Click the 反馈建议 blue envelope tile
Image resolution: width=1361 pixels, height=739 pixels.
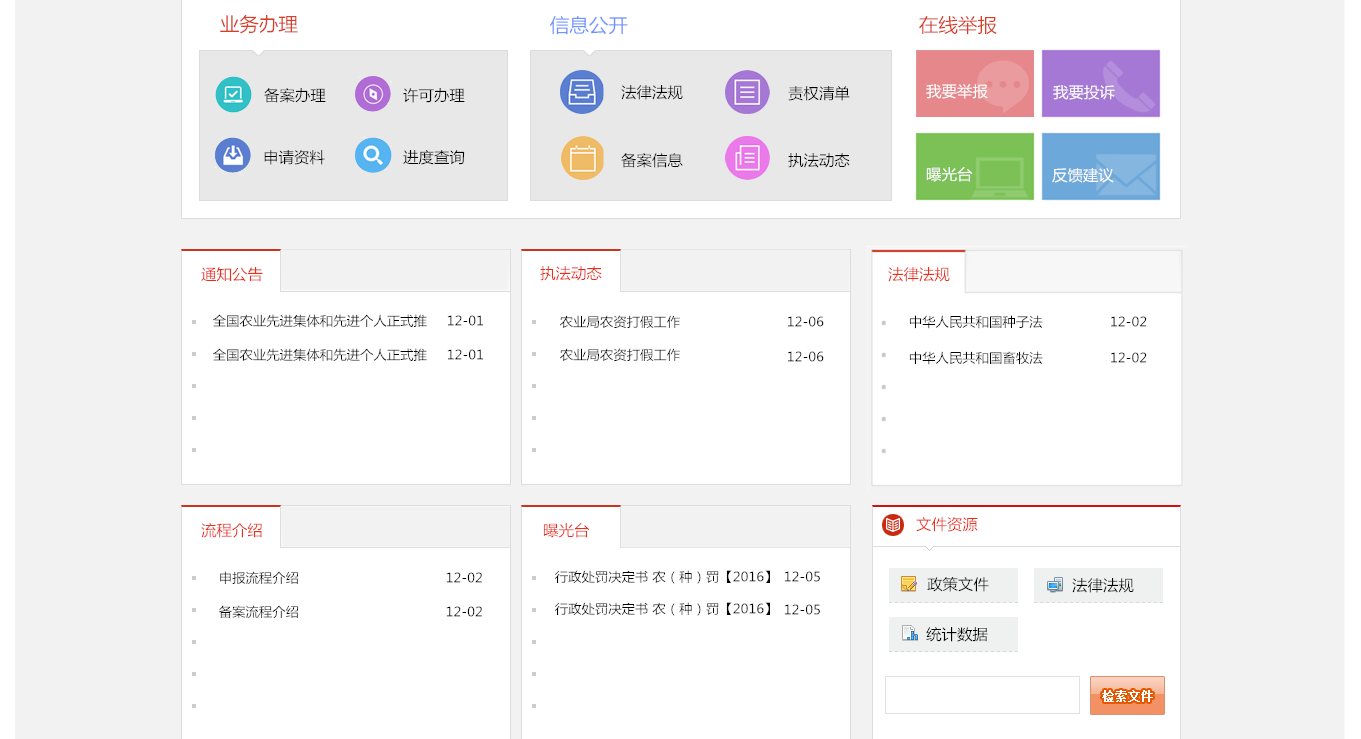point(1100,167)
